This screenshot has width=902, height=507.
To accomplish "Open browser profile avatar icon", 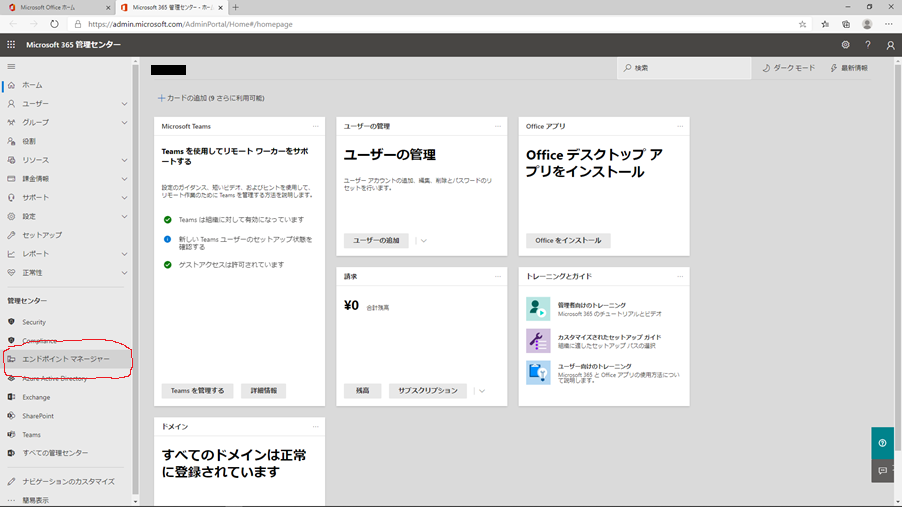I will click(867, 24).
